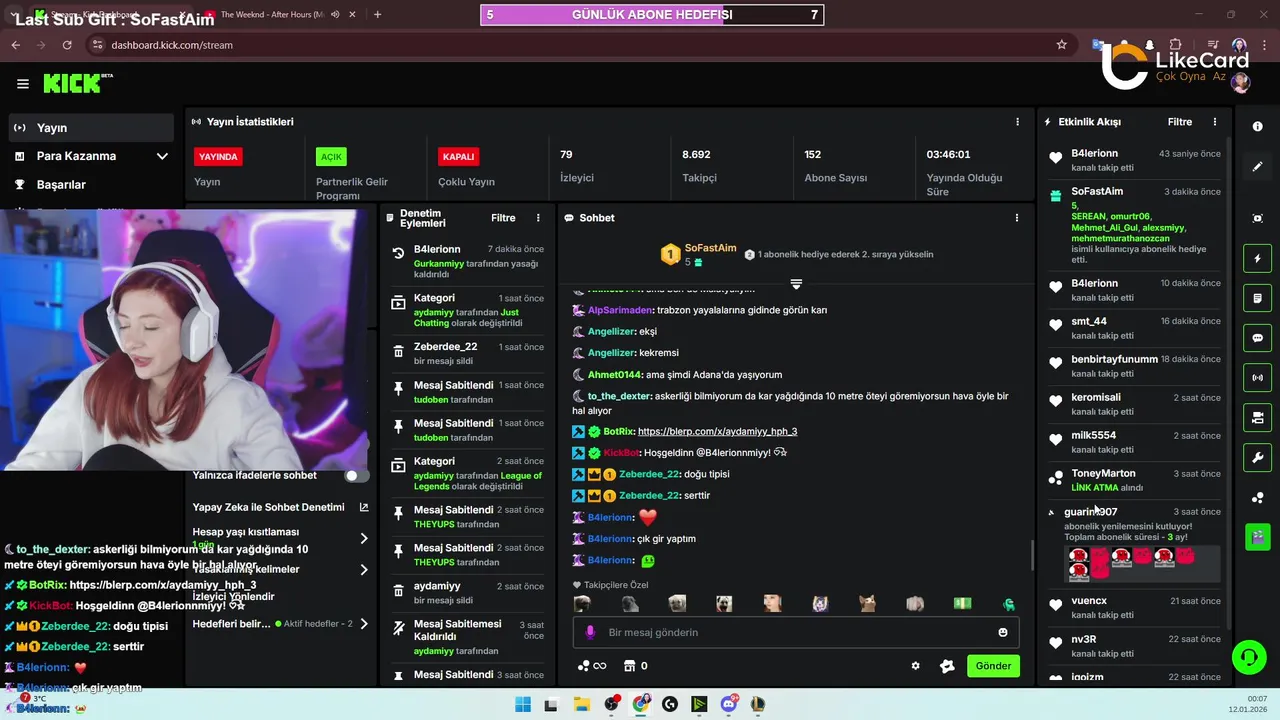Collapse the pinned gift banner in chat

click(x=796, y=284)
